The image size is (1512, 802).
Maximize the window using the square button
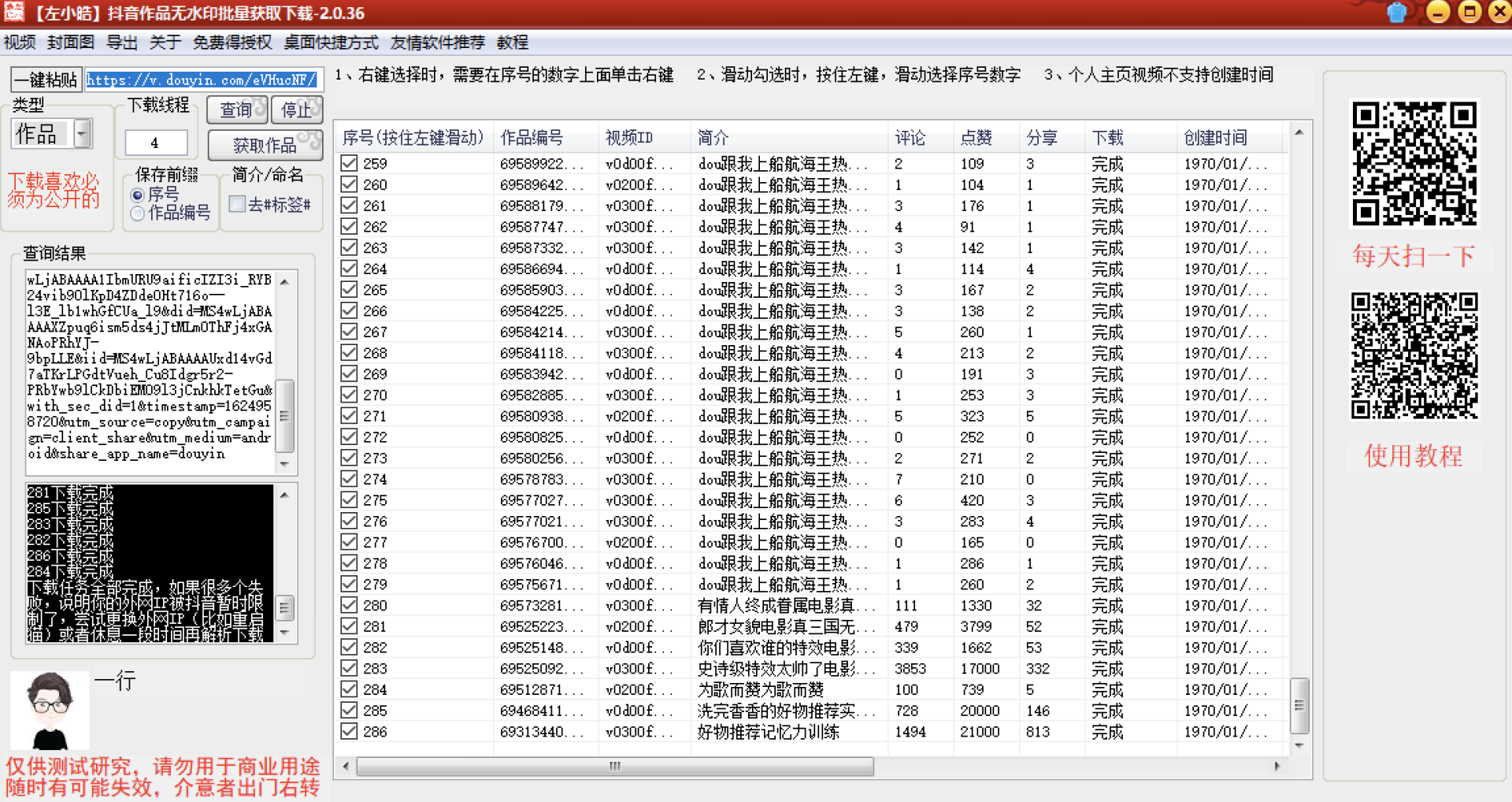pos(1469,12)
